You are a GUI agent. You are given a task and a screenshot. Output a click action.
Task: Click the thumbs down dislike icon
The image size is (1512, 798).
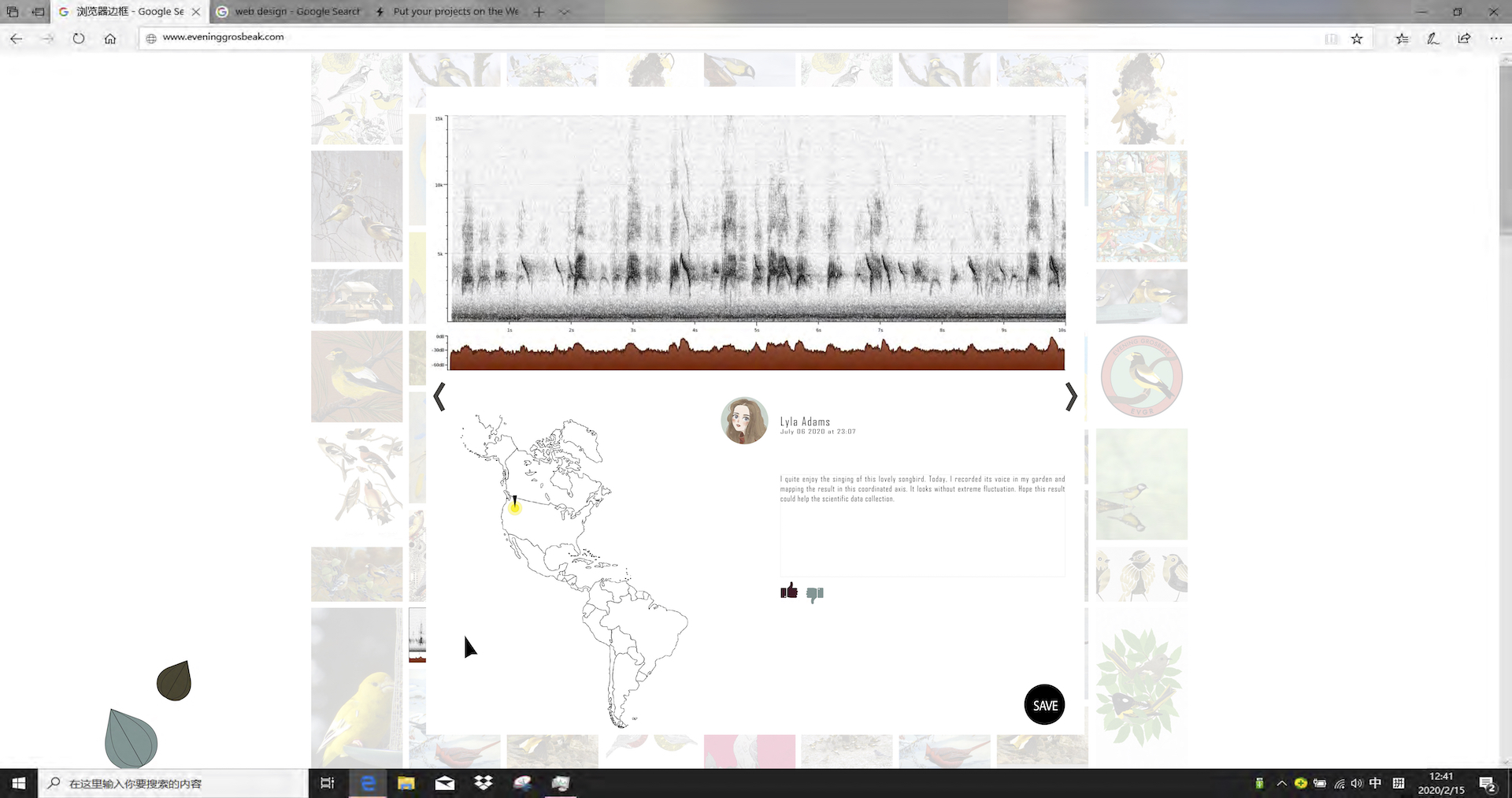[x=815, y=594]
